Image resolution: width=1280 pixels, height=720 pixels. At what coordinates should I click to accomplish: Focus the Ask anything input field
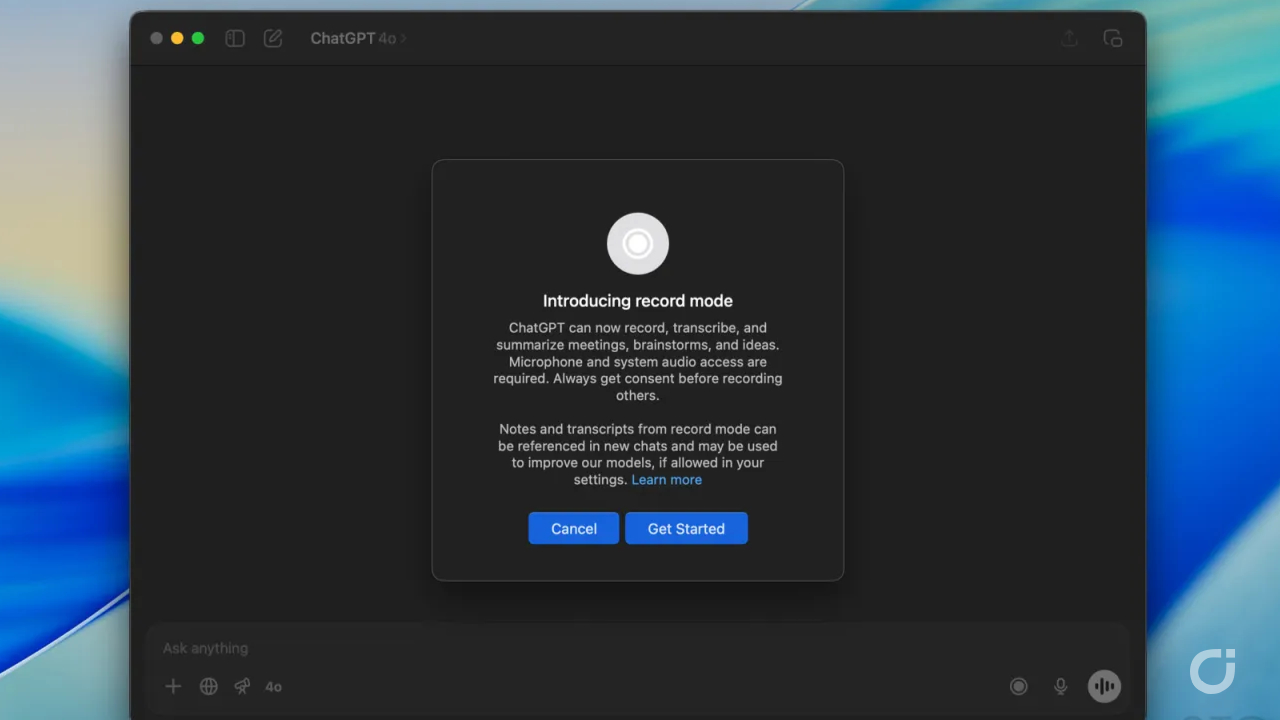[x=638, y=648]
